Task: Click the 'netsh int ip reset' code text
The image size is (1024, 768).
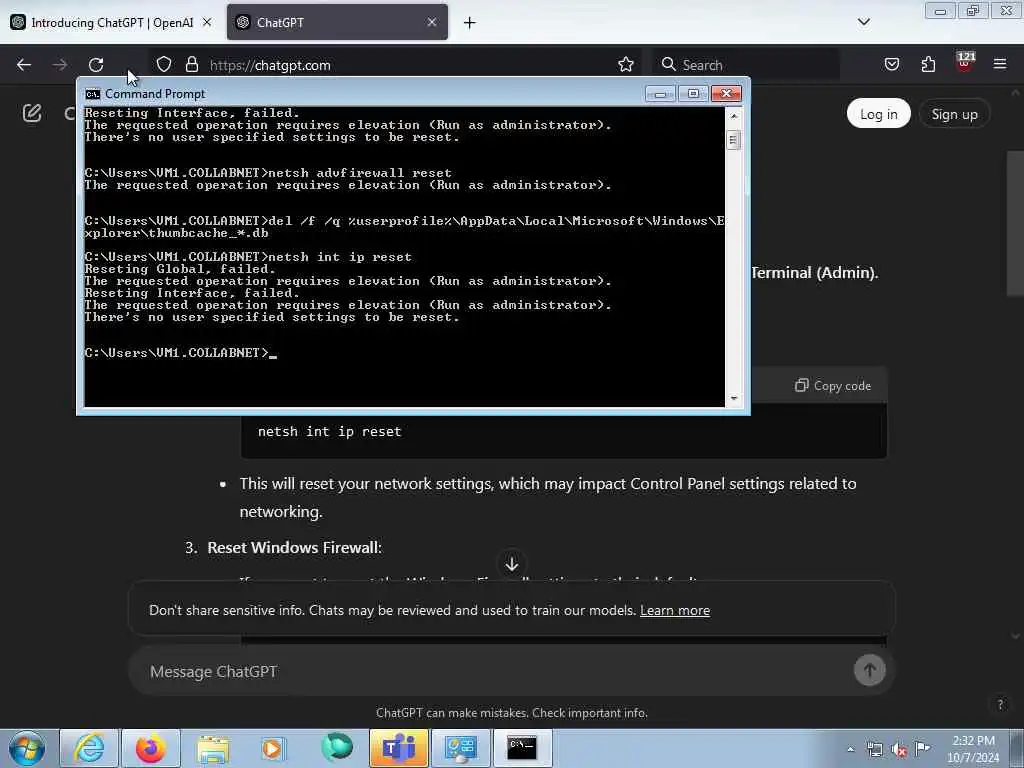Action: click(329, 432)
